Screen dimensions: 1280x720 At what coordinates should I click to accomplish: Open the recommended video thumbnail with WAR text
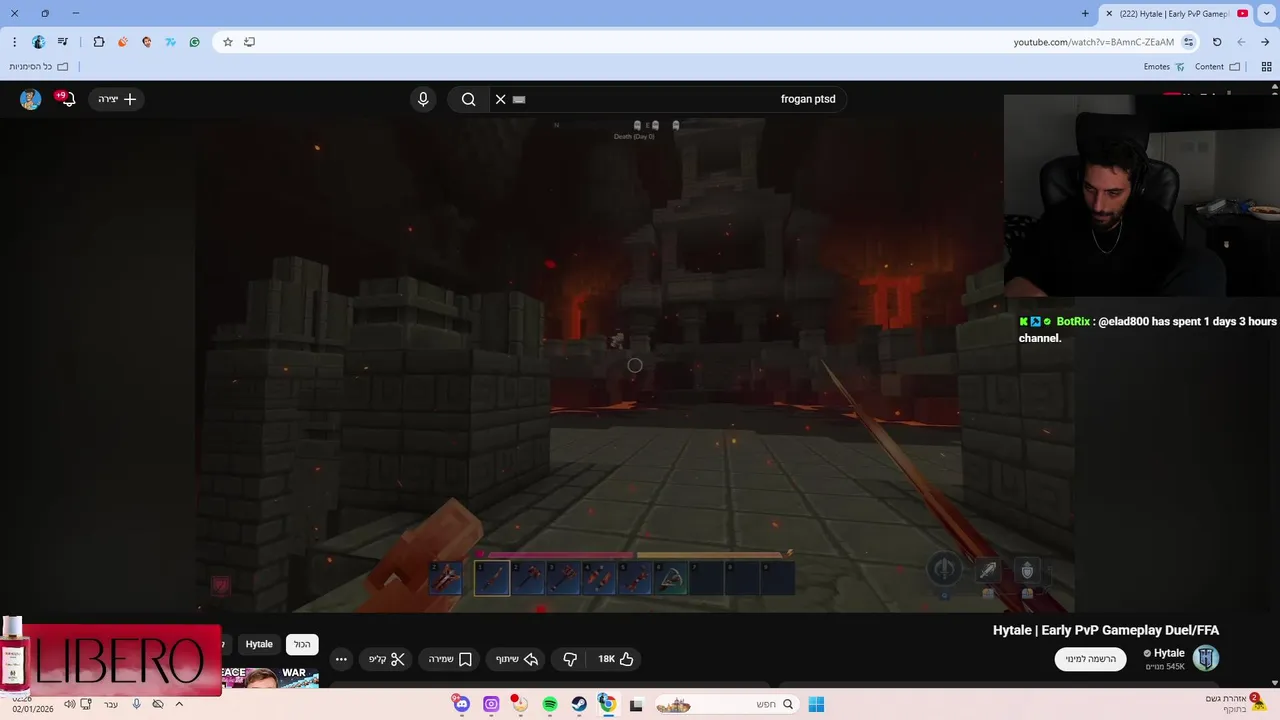270,678
